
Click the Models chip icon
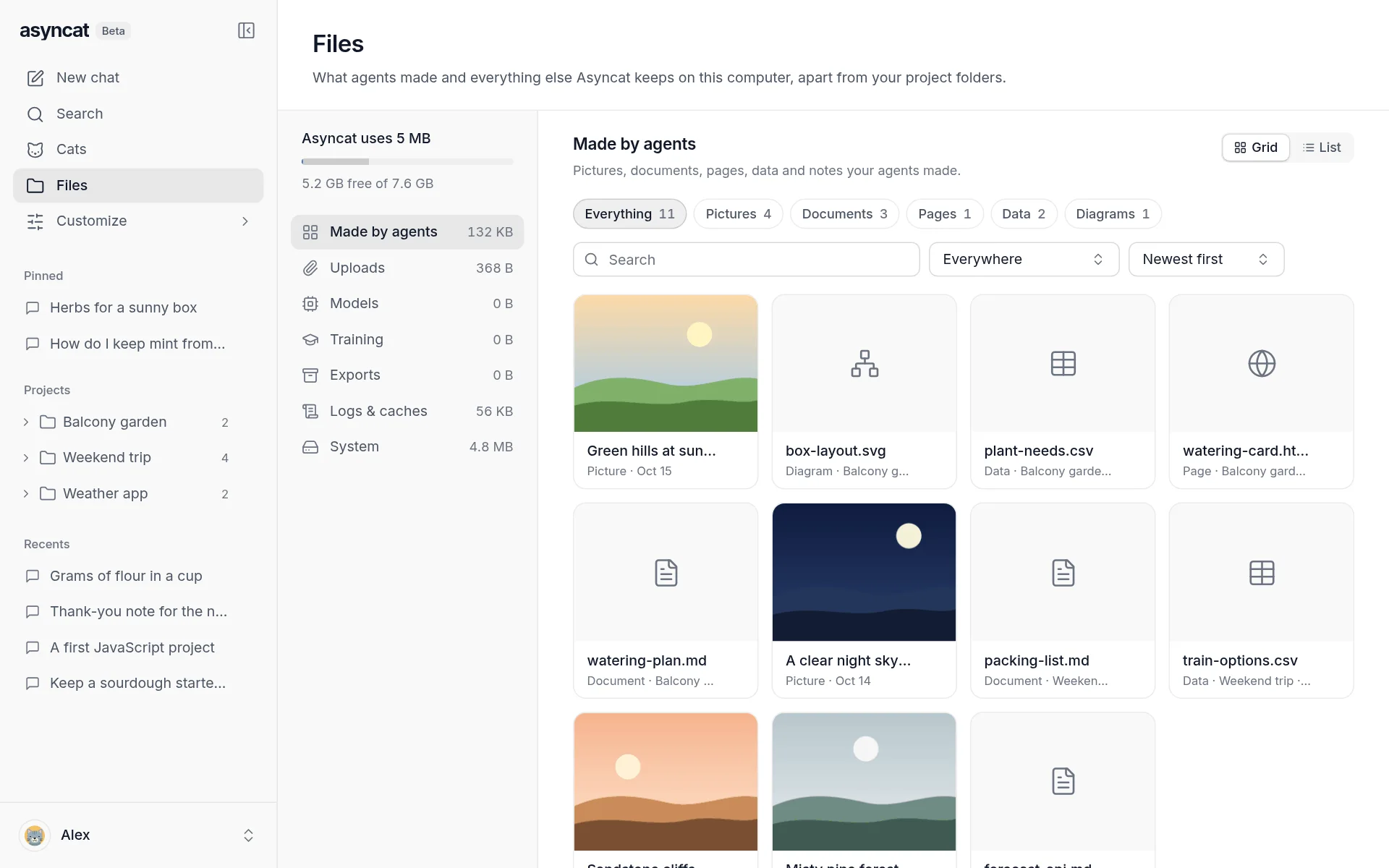pyautogui.click(x=310, y=304)
